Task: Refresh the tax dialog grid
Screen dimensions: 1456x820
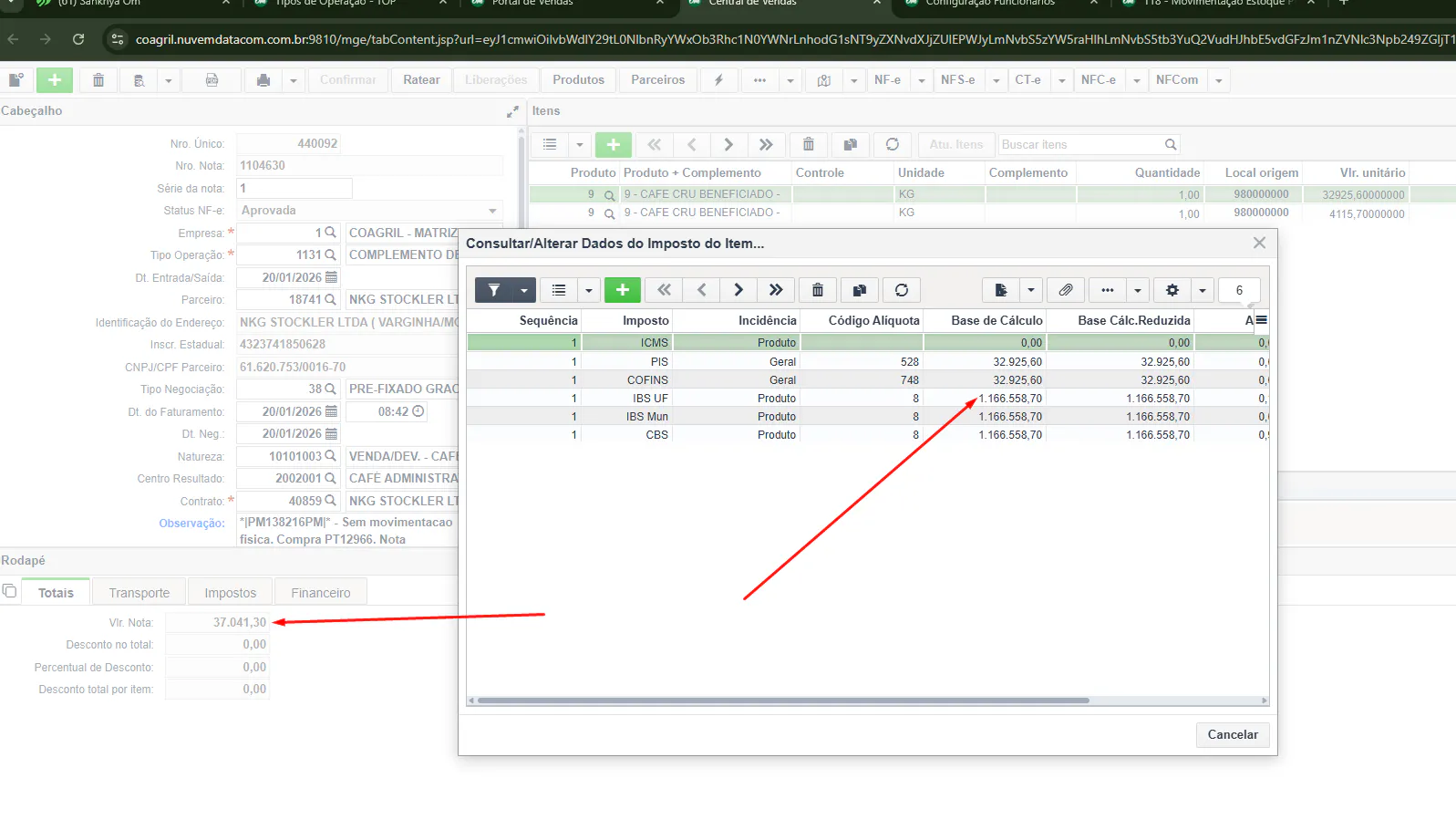Action: pyautogui.click(x=902, y=290)
